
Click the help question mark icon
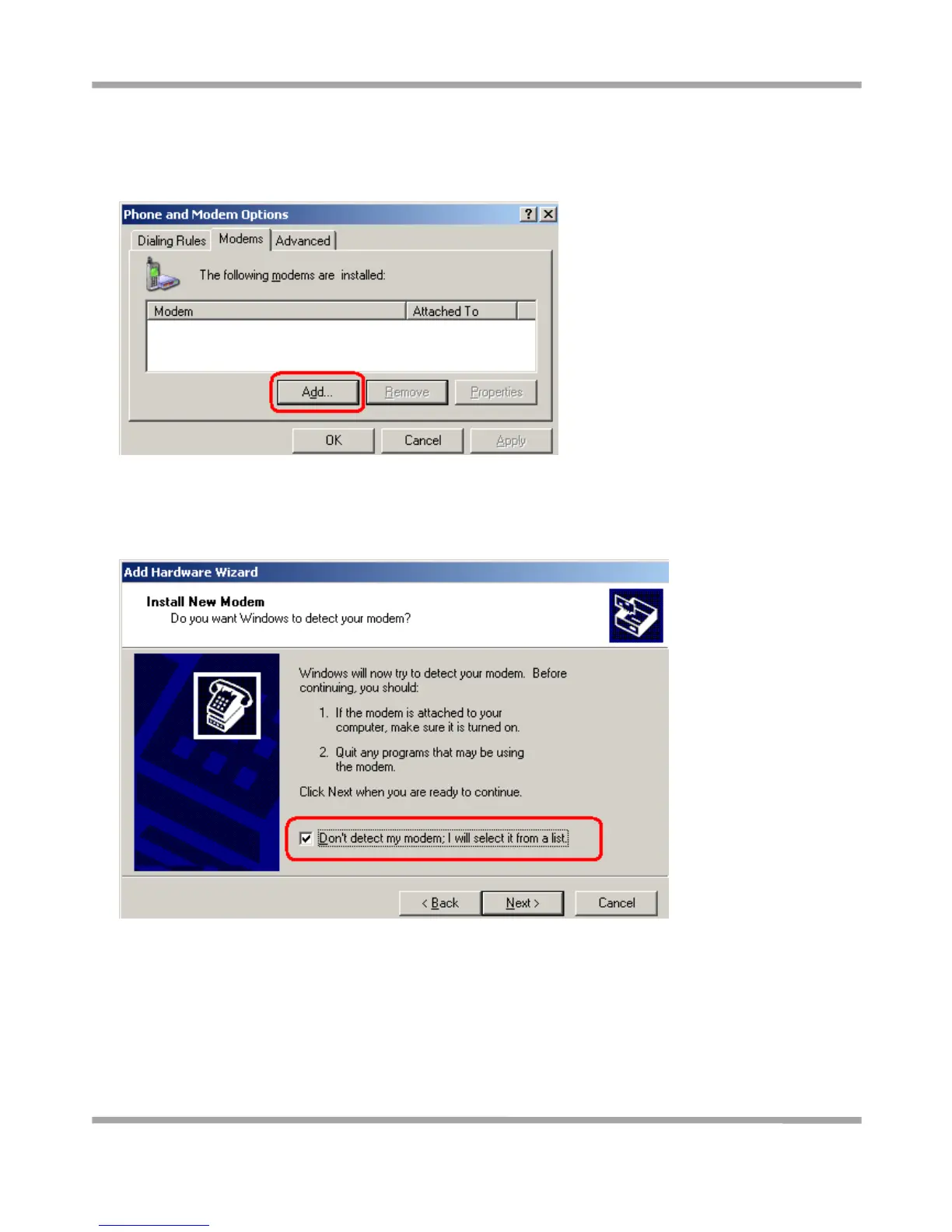coord(529,214)
